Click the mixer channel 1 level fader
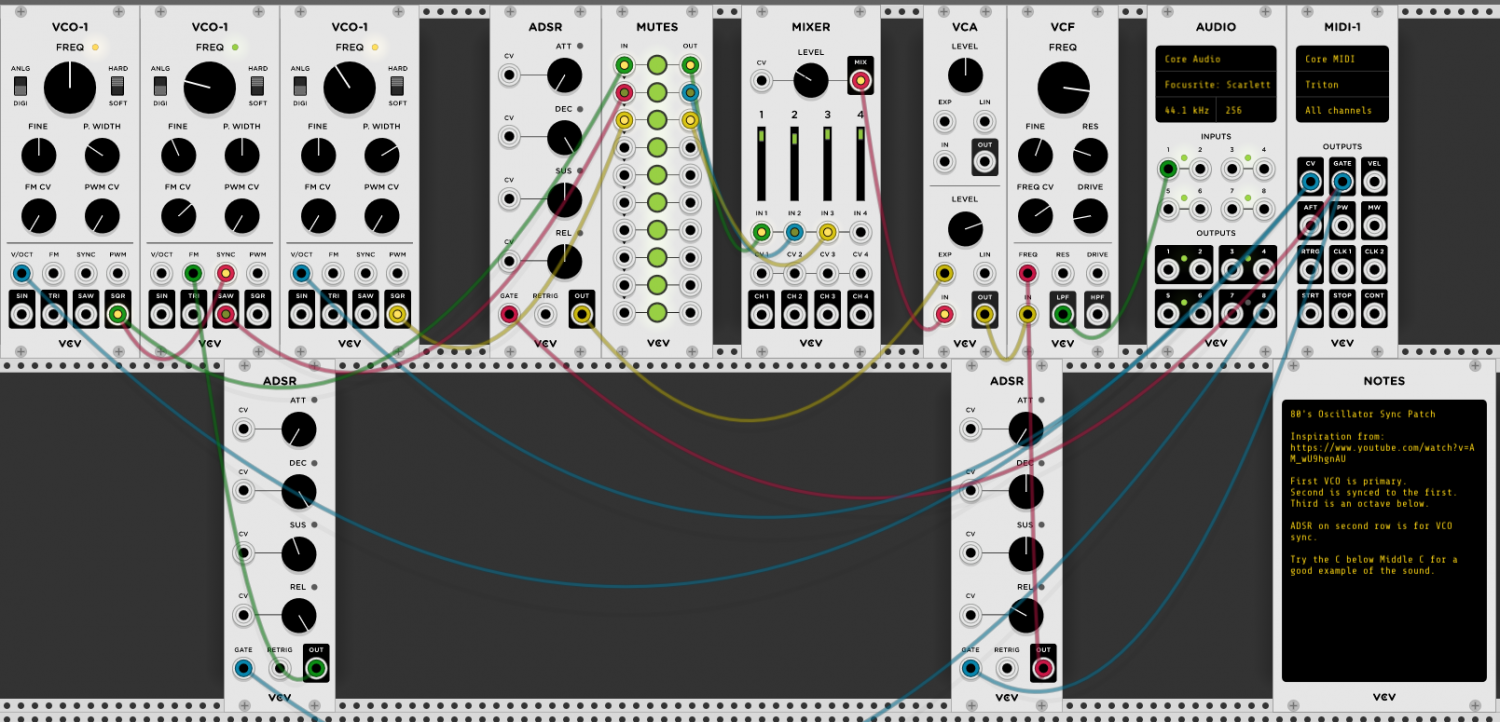 [x=762, y=163]
